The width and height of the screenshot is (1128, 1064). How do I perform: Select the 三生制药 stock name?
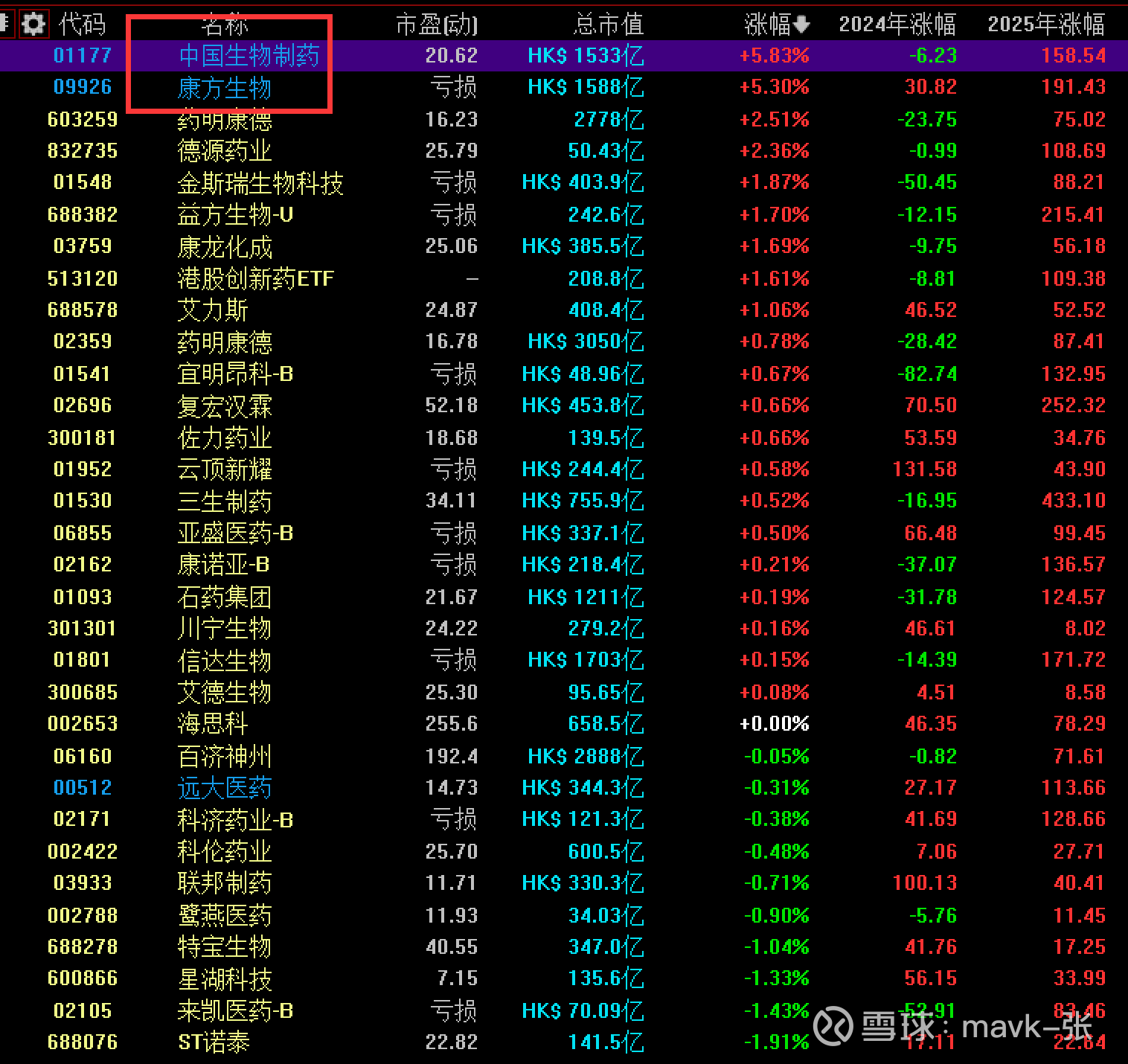click(x=225, y=501)
